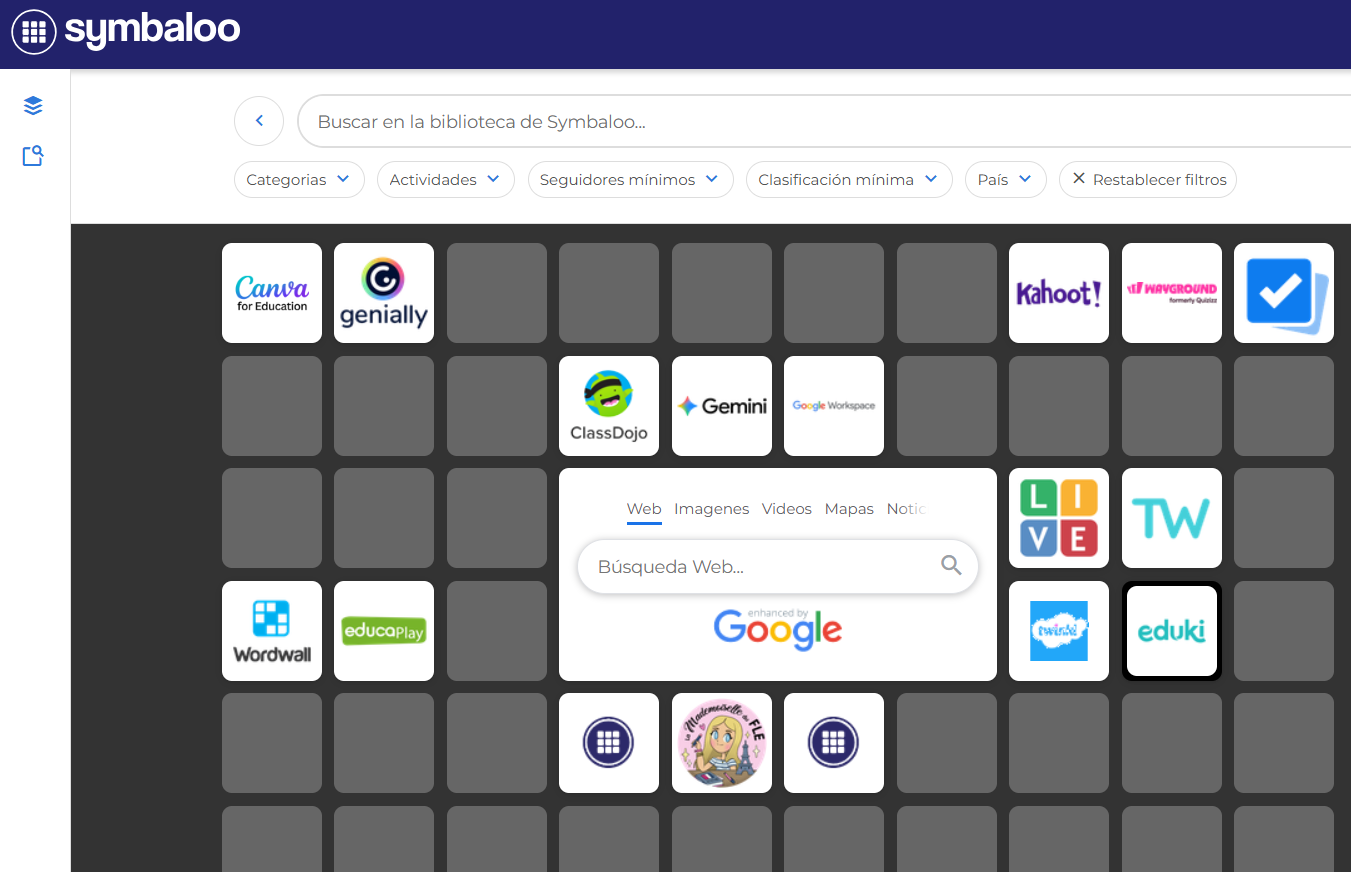The height and width of the screenshot is (872, 1351).
Task: Select the Web search tab
Action: [x=644, y=509]
